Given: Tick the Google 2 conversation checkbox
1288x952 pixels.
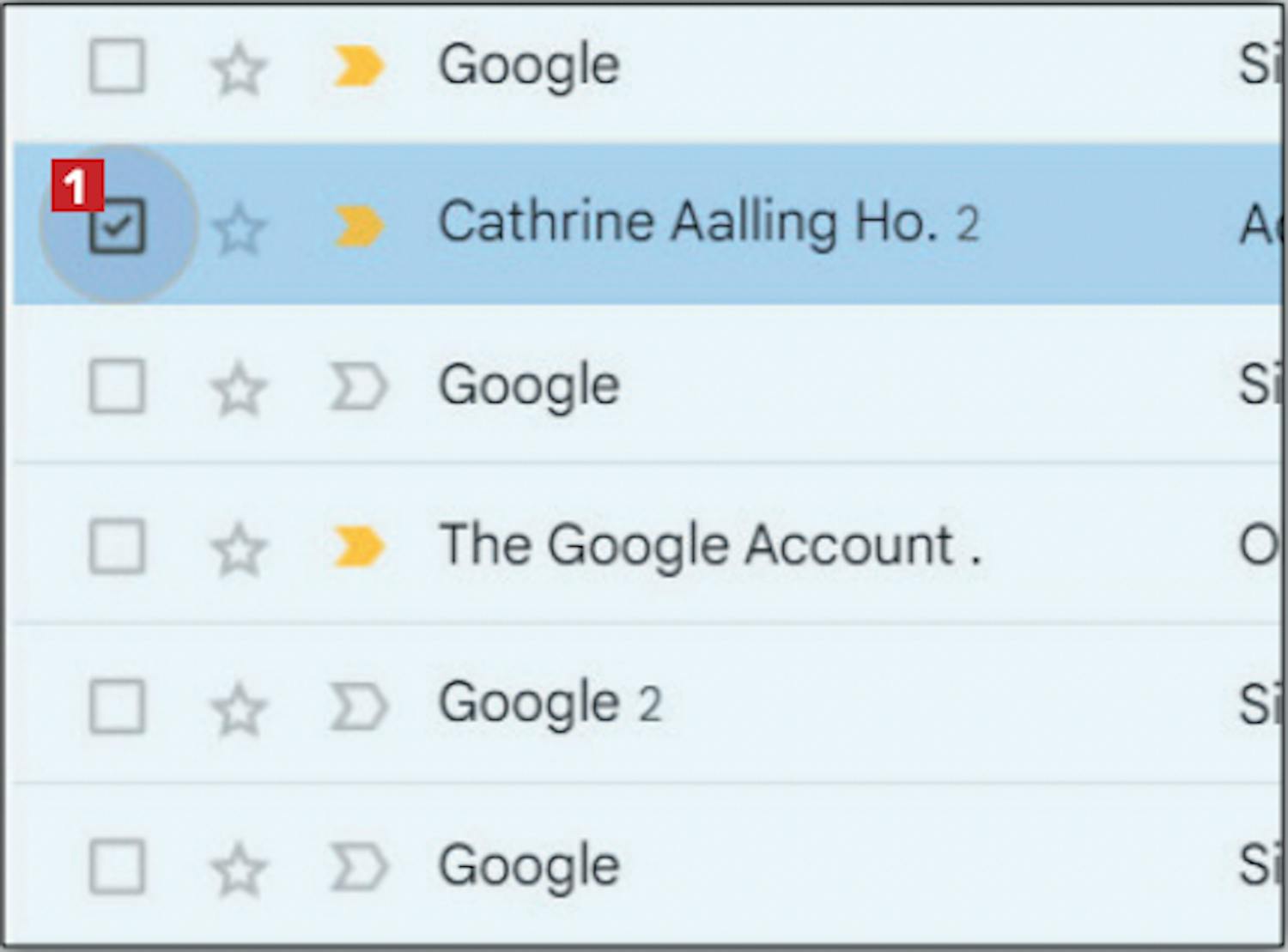Looking at the screenshot, I should (x=118, y=706).
